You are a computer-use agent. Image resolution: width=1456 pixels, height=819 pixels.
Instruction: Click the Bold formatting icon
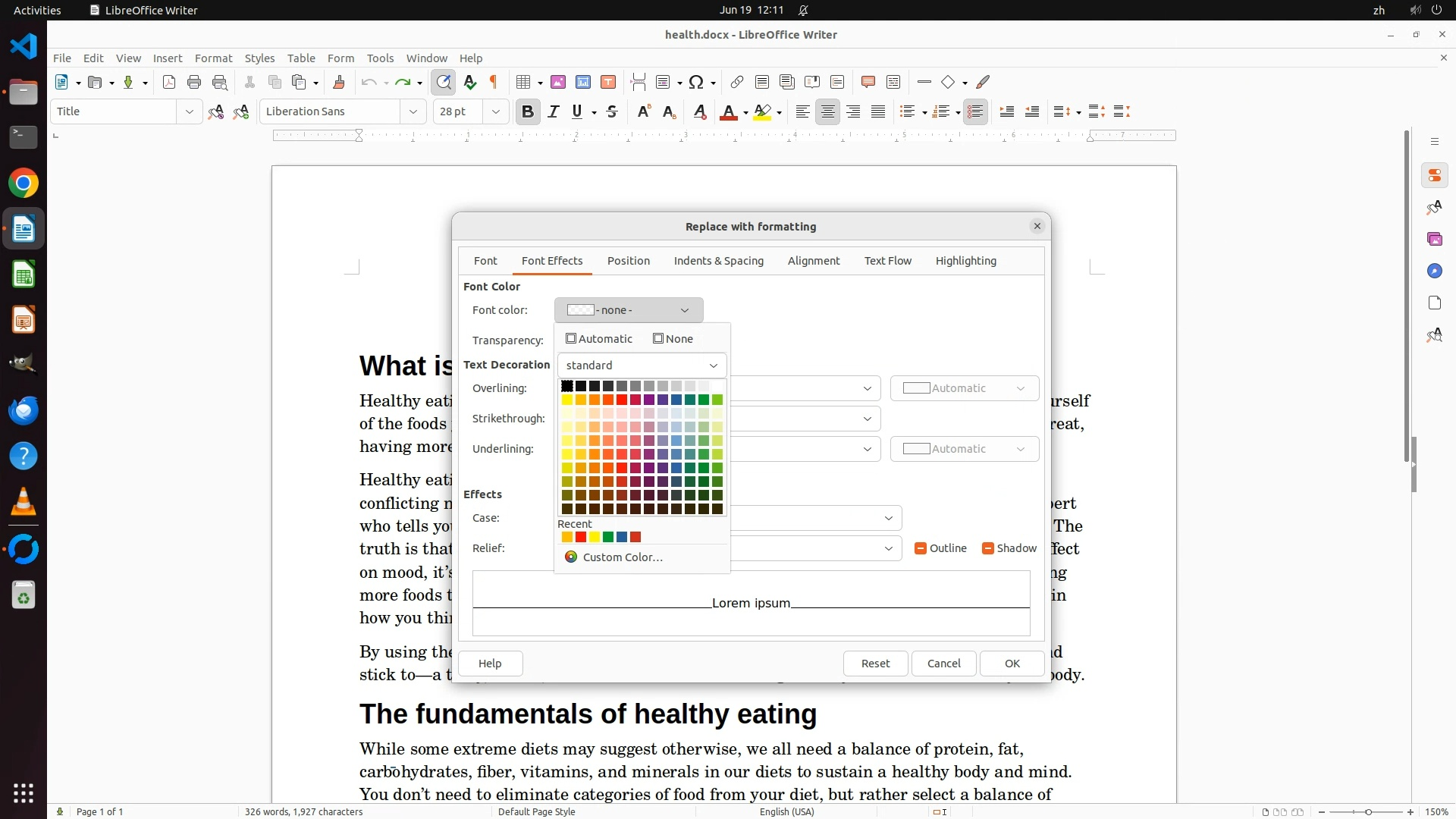click(528, 112)
